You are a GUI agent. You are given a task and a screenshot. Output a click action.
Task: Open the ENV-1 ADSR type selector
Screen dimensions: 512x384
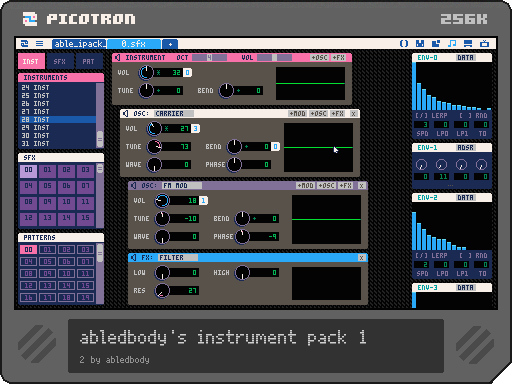tap(465, 148)
